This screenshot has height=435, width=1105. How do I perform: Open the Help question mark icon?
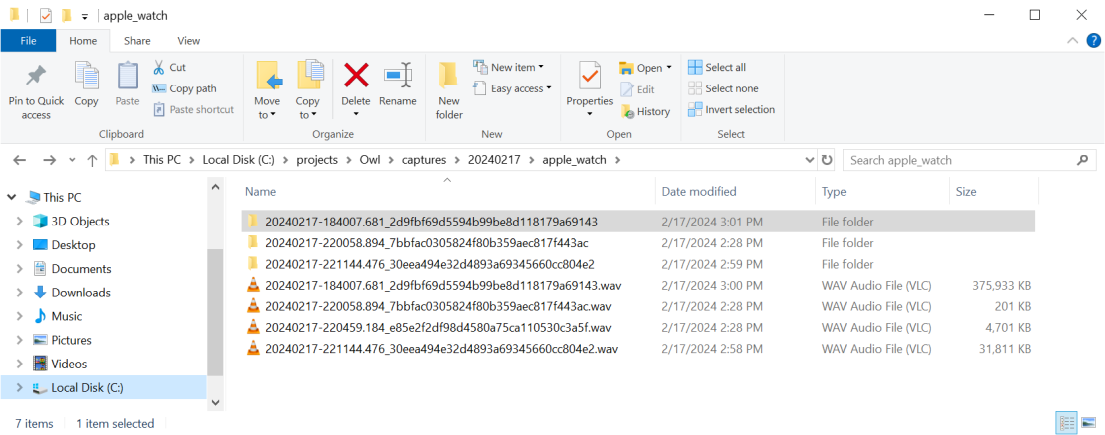pyautogui.click(x=1093, y=41)
